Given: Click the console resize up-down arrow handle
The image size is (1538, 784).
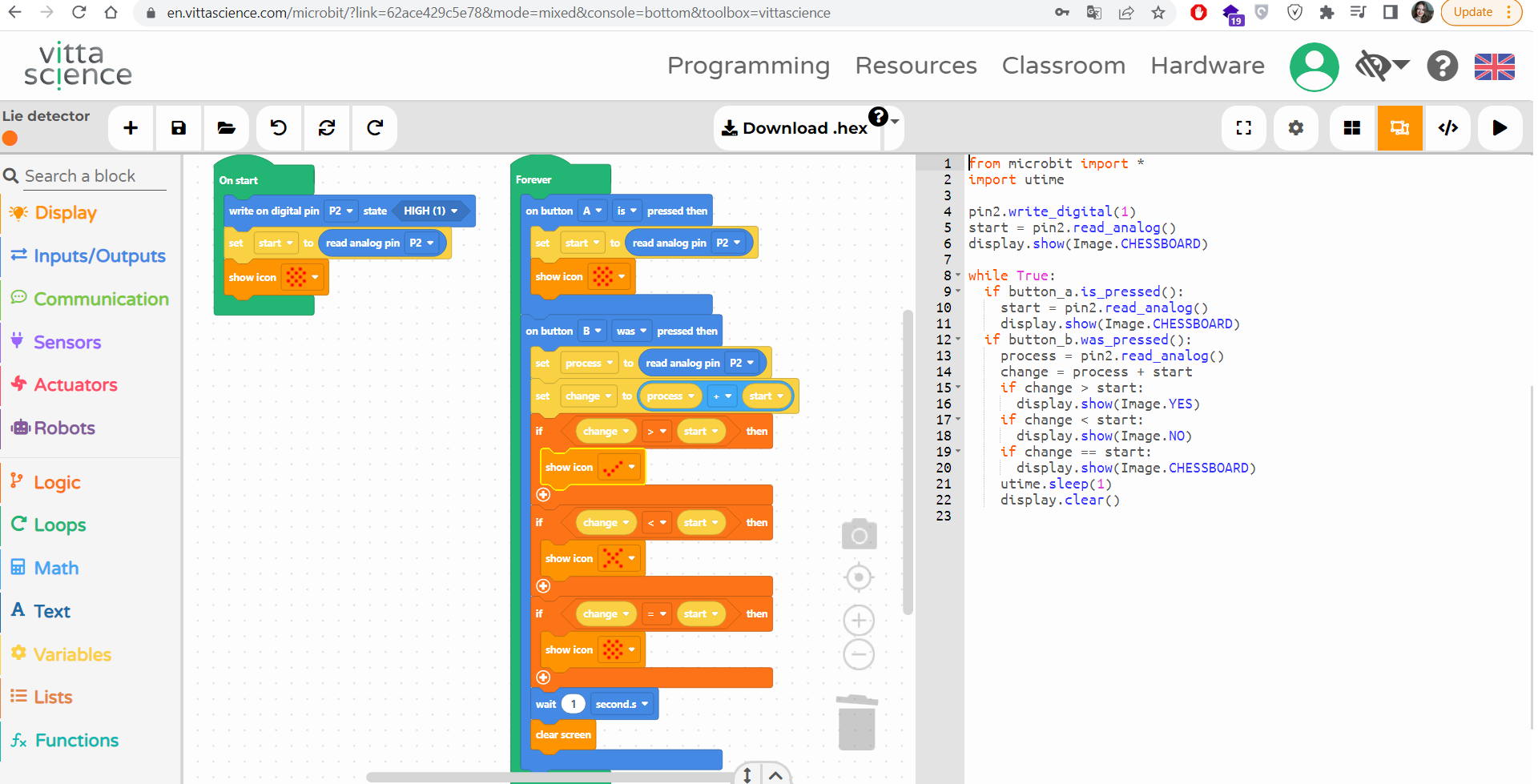Looking at the screenshot, I should coord(747,774).
